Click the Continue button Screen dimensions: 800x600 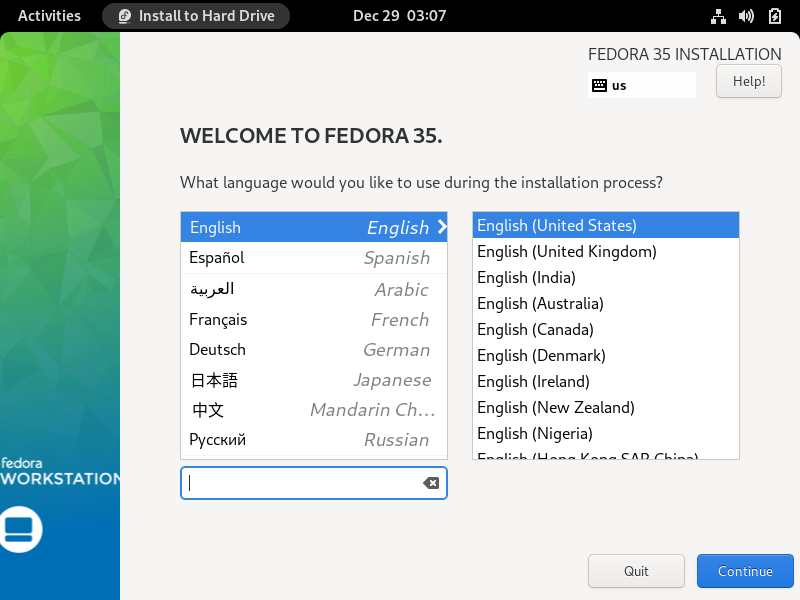[x=745, y=571]
